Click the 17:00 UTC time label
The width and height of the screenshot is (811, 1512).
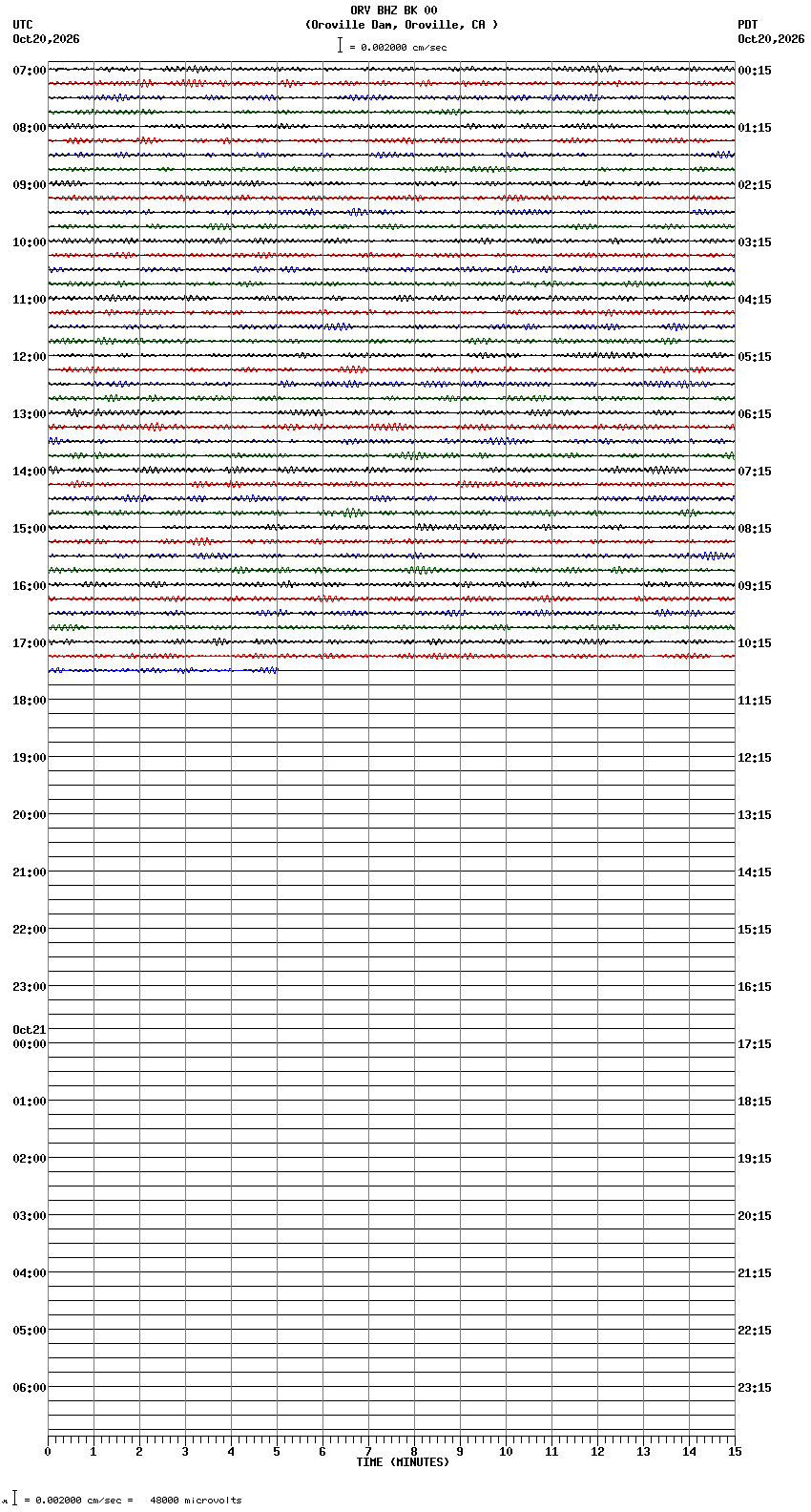tap(30, 643)
